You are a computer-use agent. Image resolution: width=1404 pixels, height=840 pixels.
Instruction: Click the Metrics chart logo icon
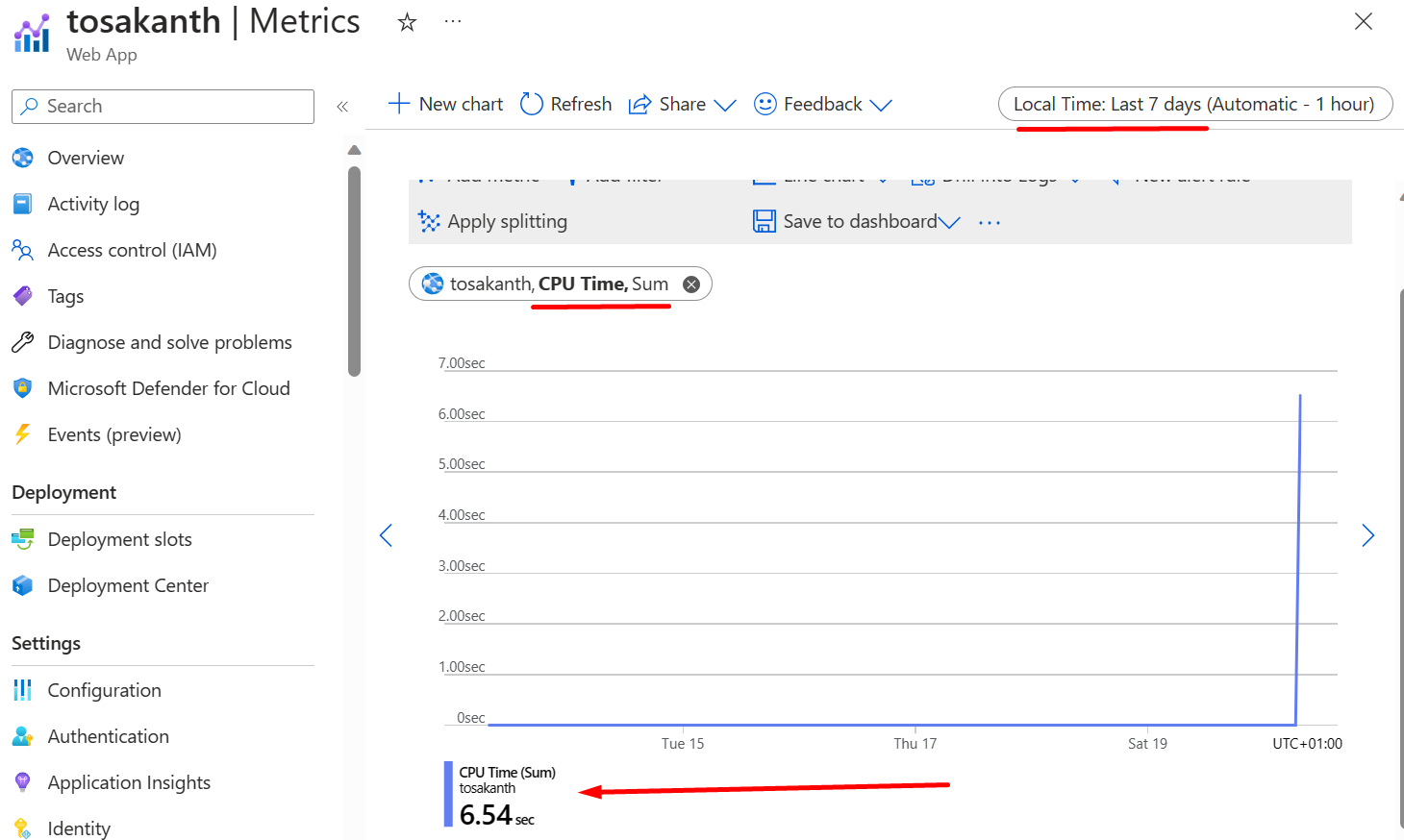point(32,34)
